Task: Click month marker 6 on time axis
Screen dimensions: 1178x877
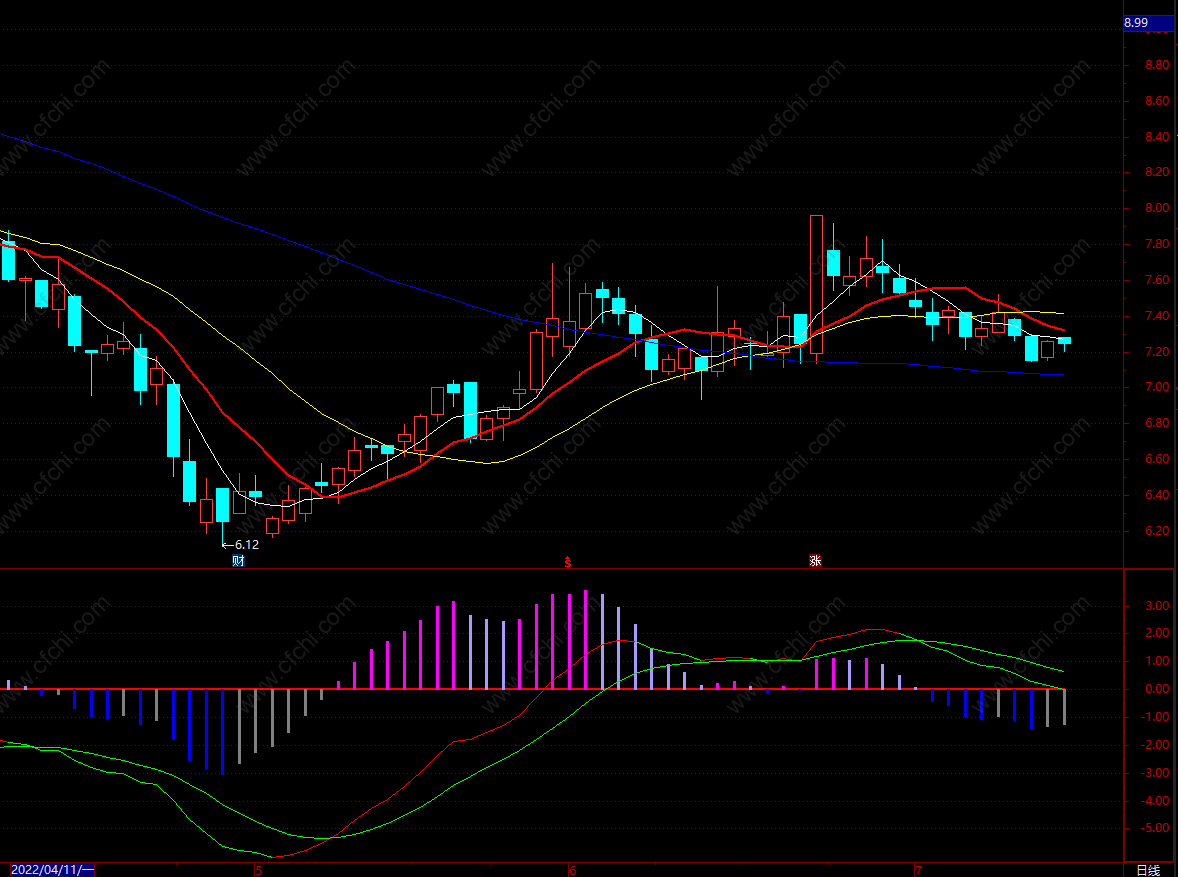Action: (x=572, y=870)
